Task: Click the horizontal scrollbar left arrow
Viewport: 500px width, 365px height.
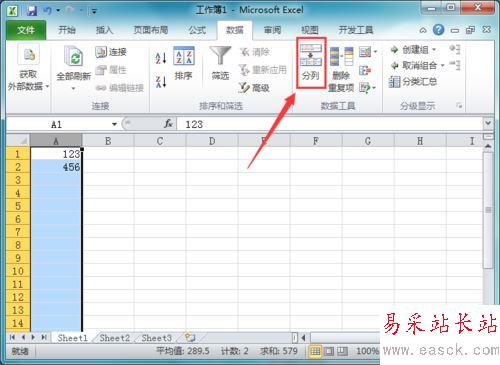Action: point(303,338)
